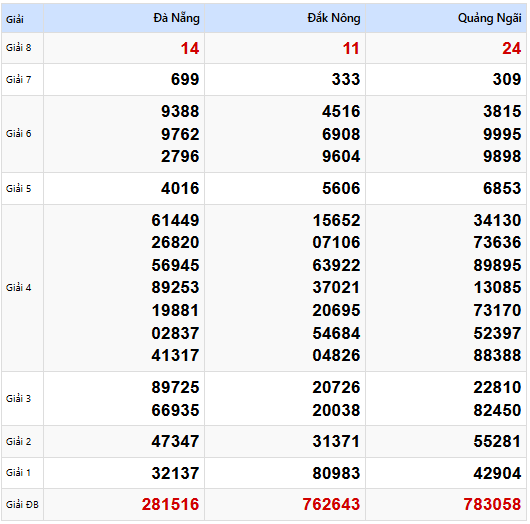Select Đà Nẵng Giải 4 number 89253

tap(175, 287)
